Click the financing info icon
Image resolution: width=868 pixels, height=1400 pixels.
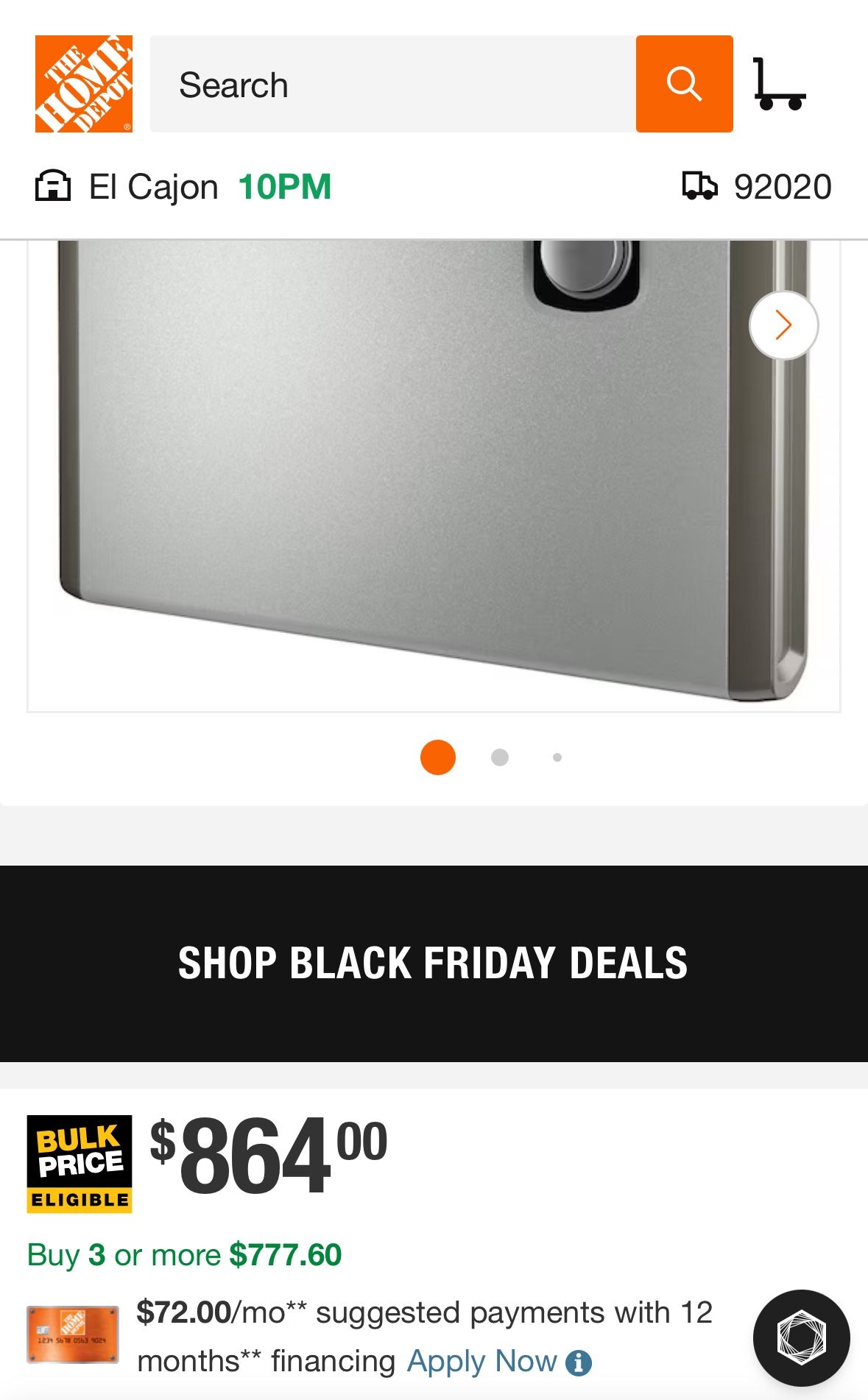579,1363
